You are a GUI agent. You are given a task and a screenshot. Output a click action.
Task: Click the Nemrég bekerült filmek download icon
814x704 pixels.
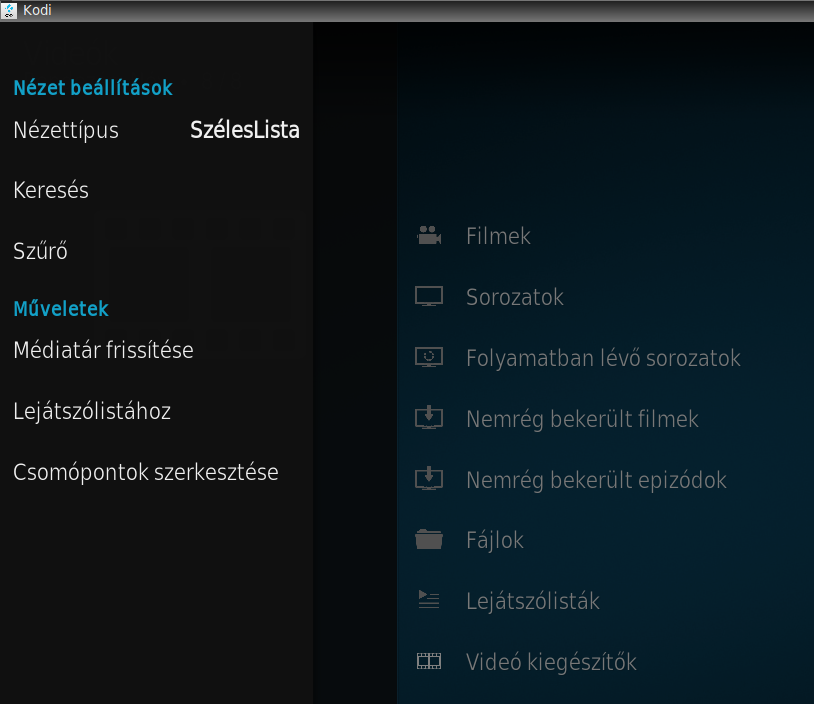click(x=429, y=418)
